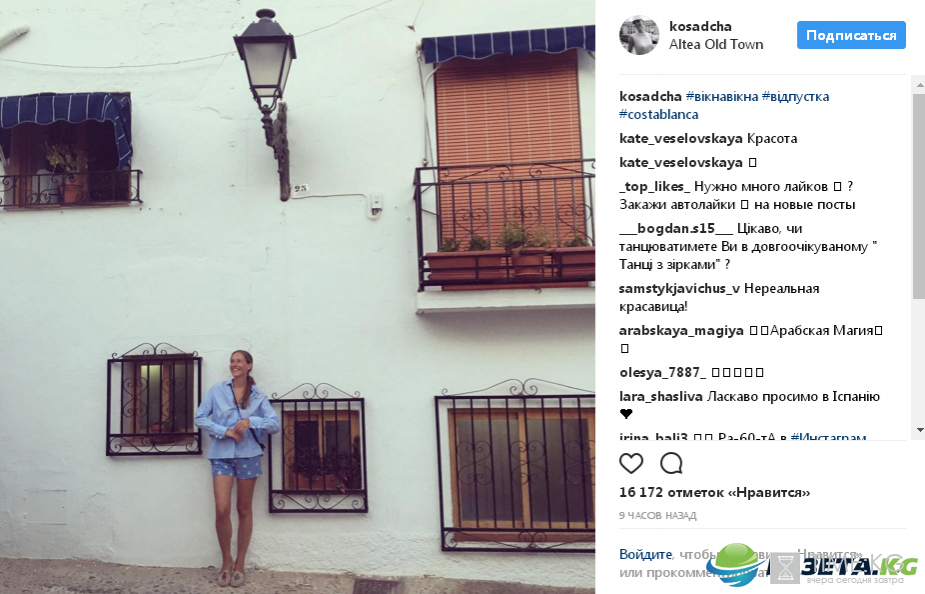925x594 pixels.
Task: Click the kosadcha username in the header
Action: (x=700, y=27)
